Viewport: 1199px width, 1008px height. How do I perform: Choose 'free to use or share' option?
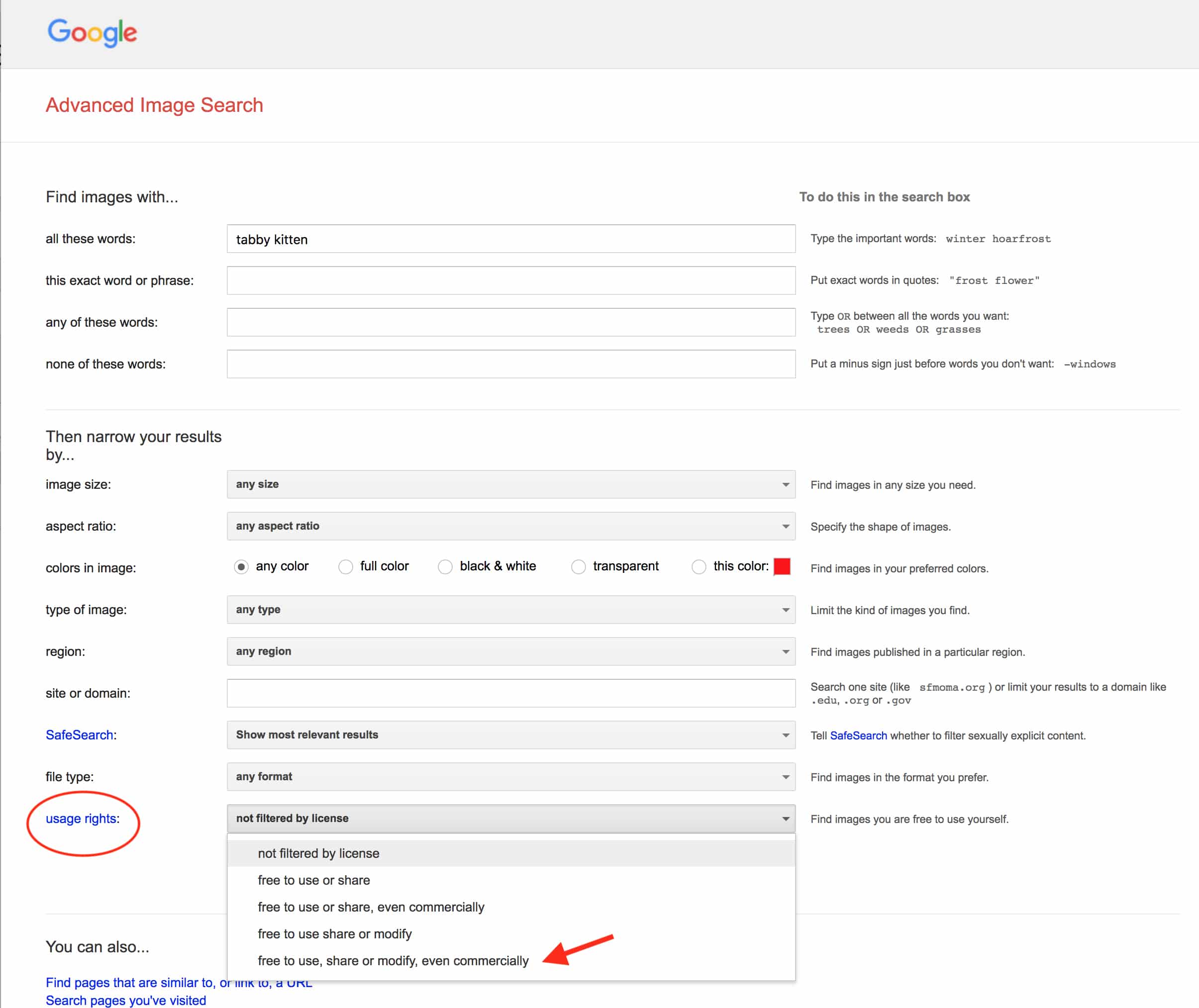(x=510, y=880)
